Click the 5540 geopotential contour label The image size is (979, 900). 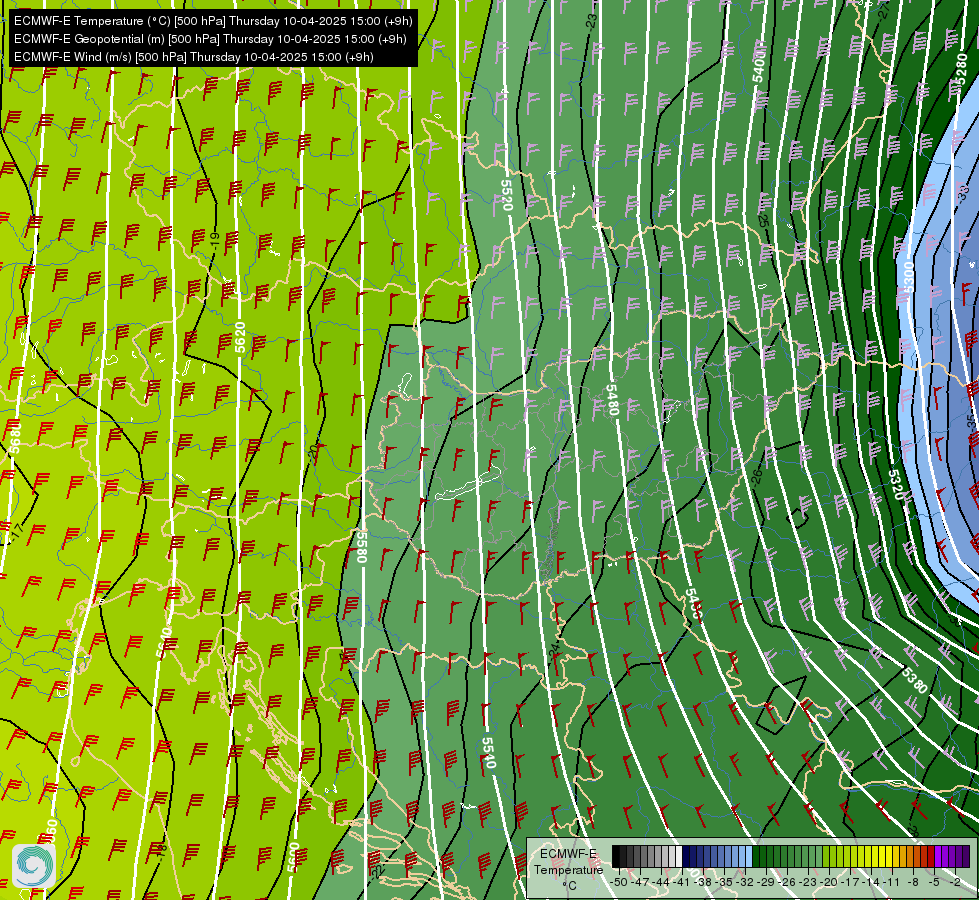[488, 753]
